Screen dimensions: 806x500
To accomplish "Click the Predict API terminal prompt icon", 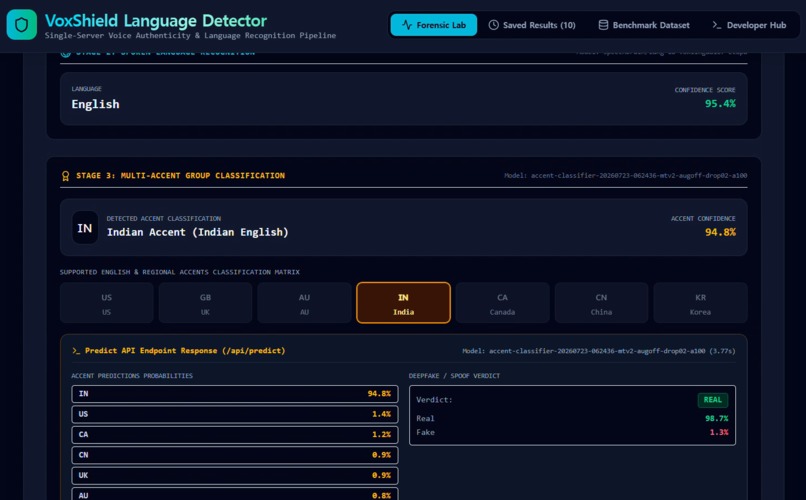I will tap(76, 350).
